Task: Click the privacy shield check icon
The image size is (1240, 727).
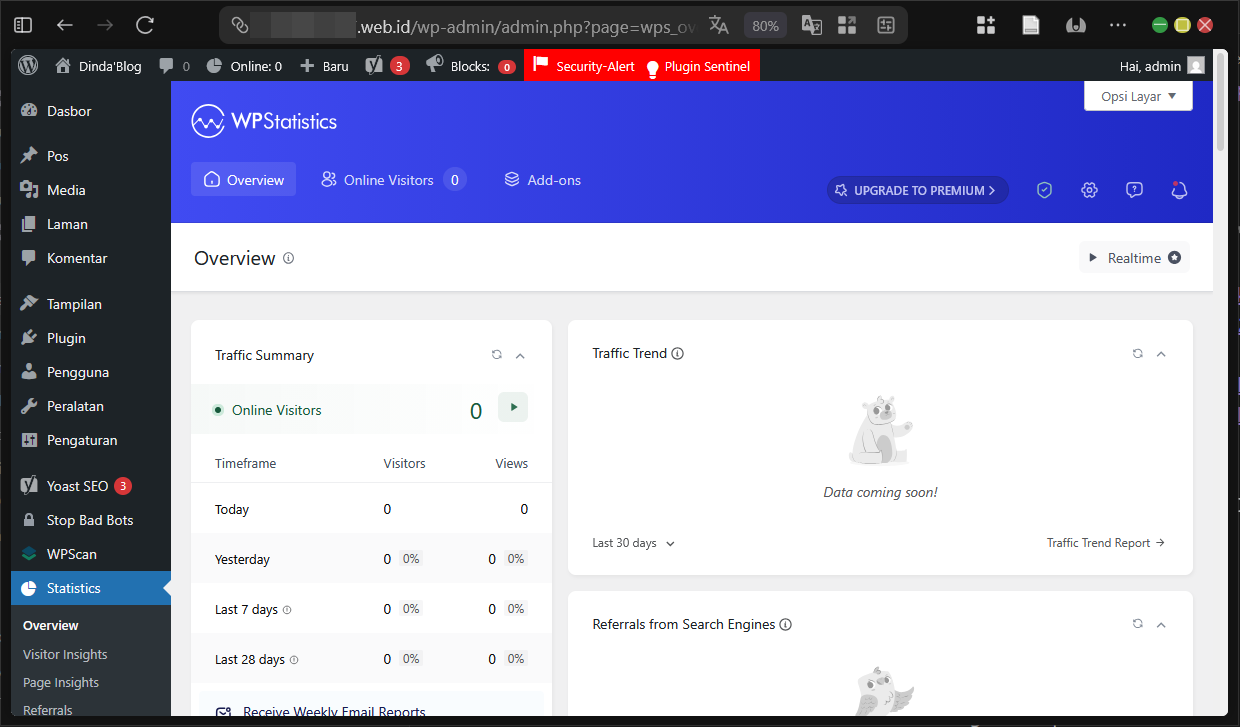Action: coord(1044,190)
